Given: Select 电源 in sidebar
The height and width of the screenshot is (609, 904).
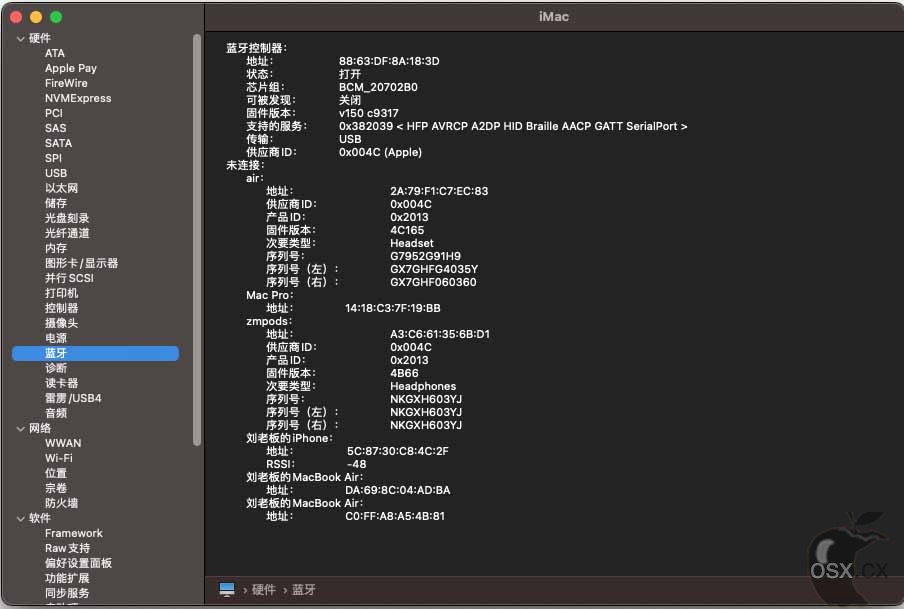Looking at the screenshot, I should 56,338.
